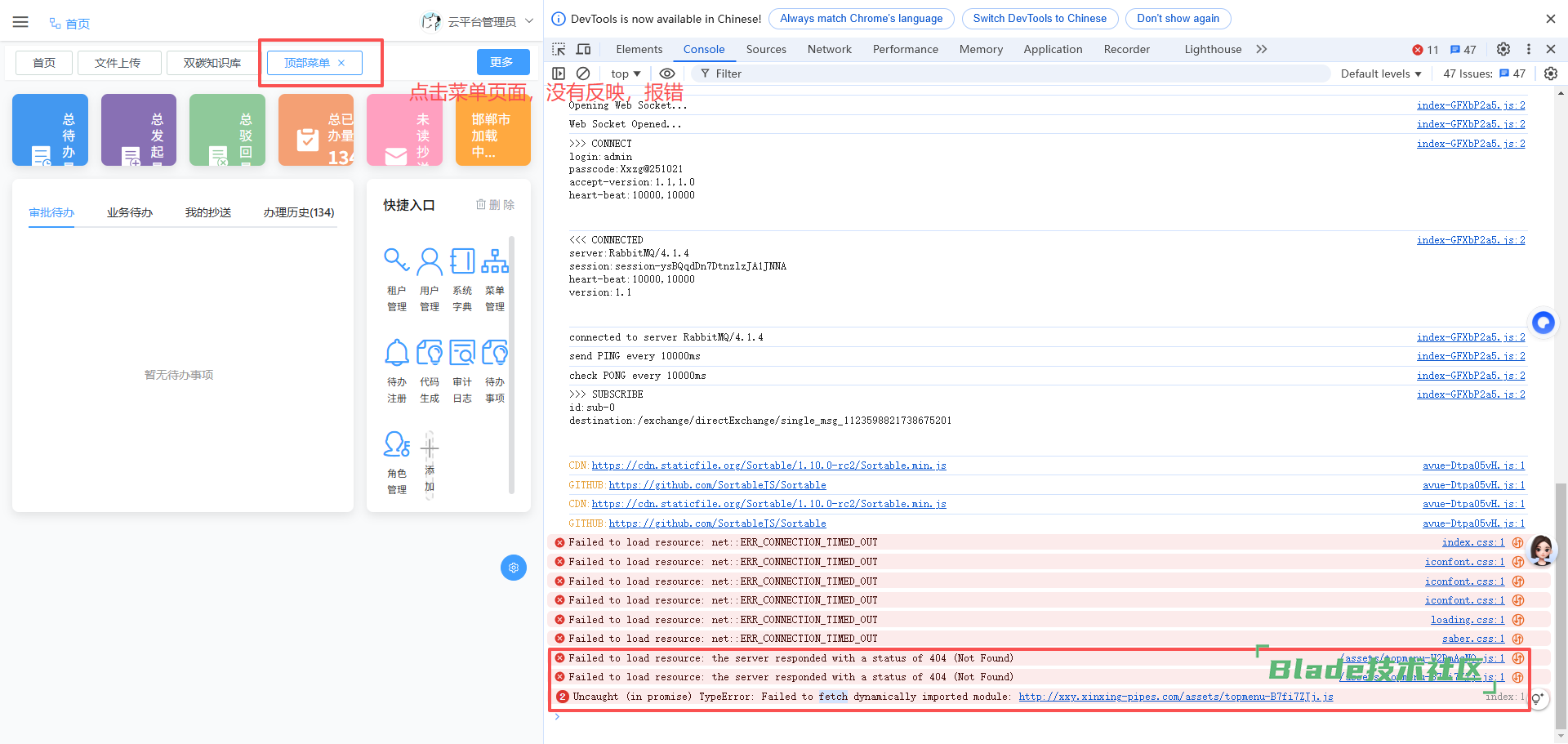Image resolution: width=1568 pixels, height=744 pixels.
Task: Expand the 云平台管理员 user dropdown
Action: coord(528,22)
